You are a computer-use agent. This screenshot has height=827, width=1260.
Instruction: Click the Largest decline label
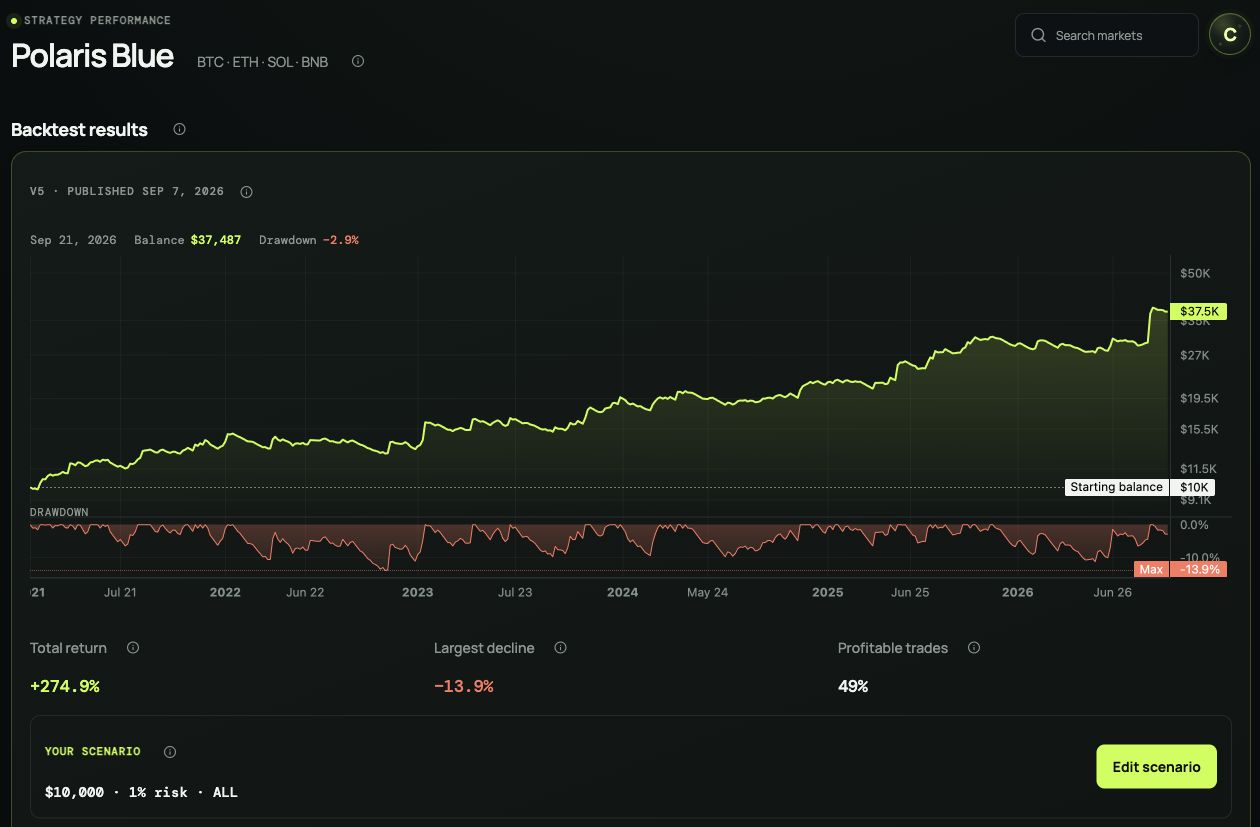coord(484,648)
